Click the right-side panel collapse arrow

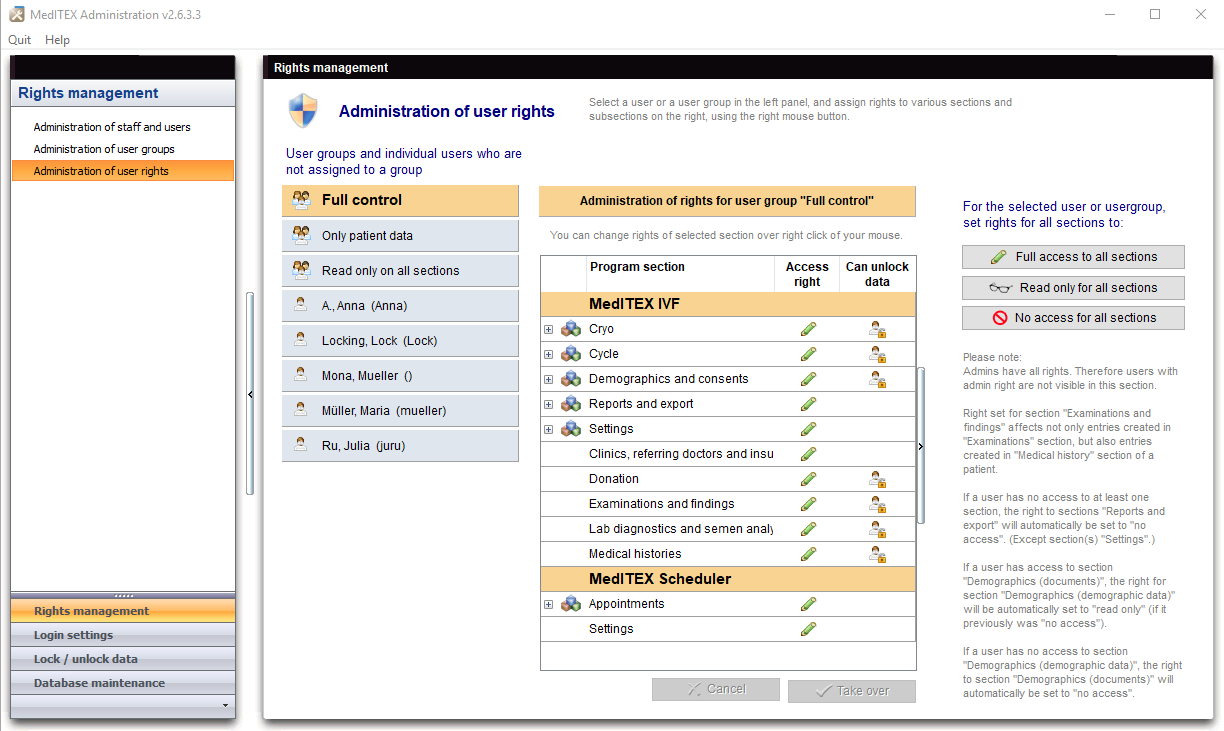(921, 447)
